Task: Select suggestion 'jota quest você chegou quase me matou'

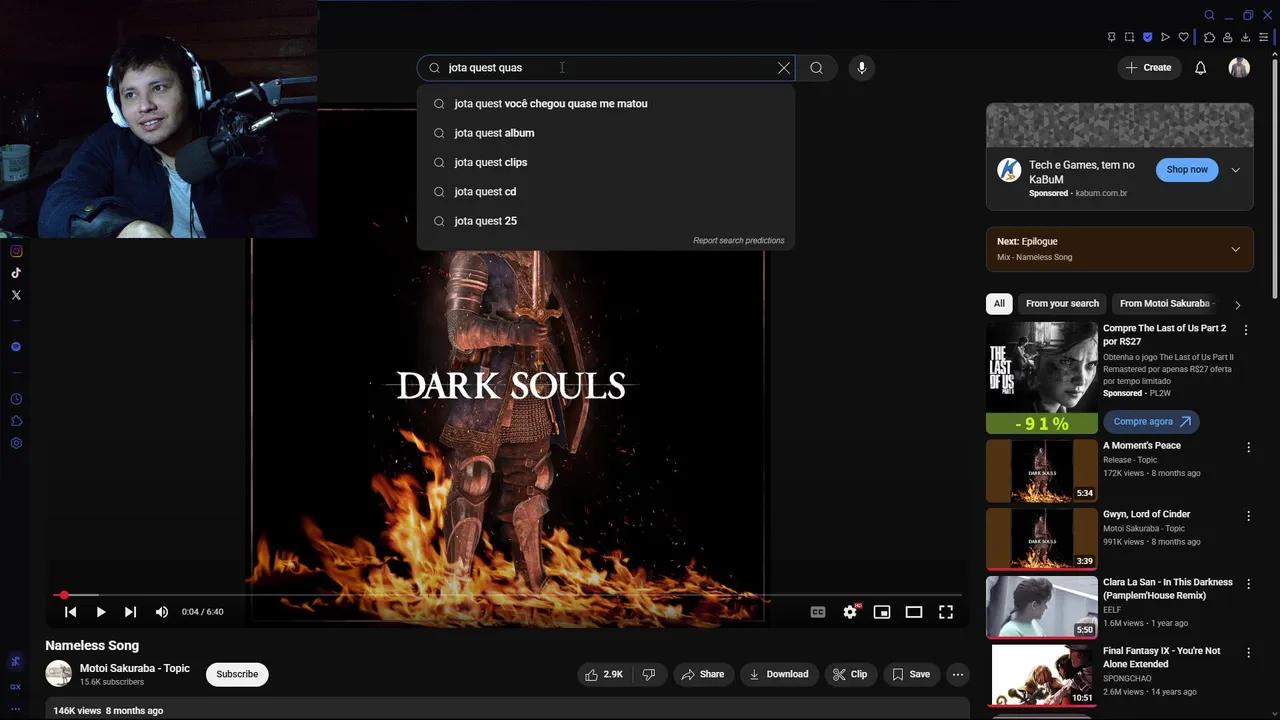Action: tap(606, 104)
